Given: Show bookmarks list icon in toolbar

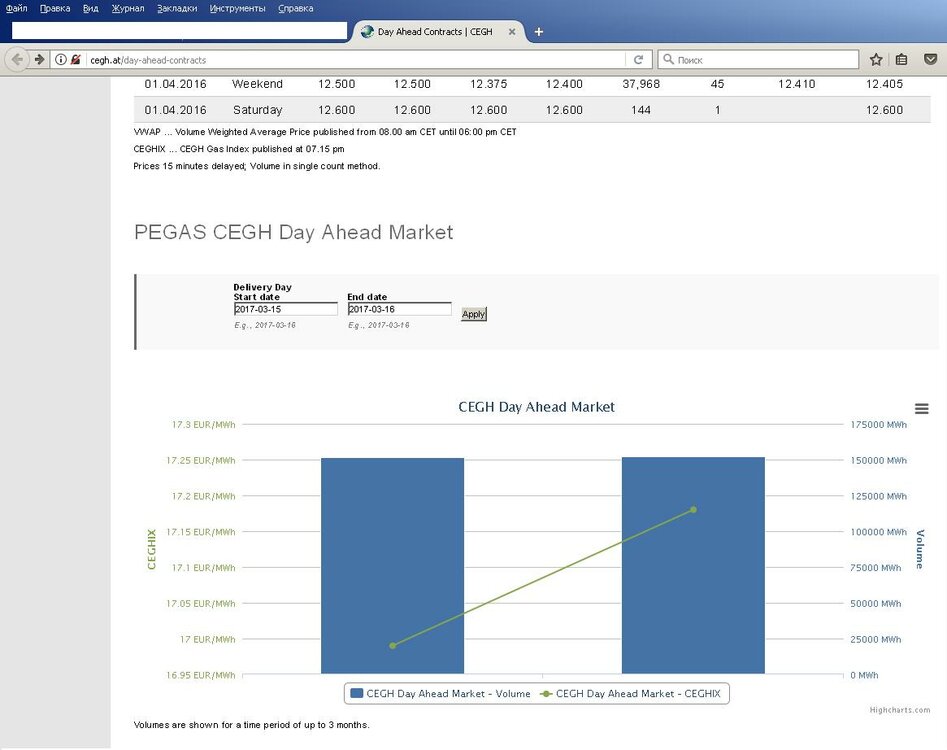Looking at the screenshot, I should click(902, 60).
